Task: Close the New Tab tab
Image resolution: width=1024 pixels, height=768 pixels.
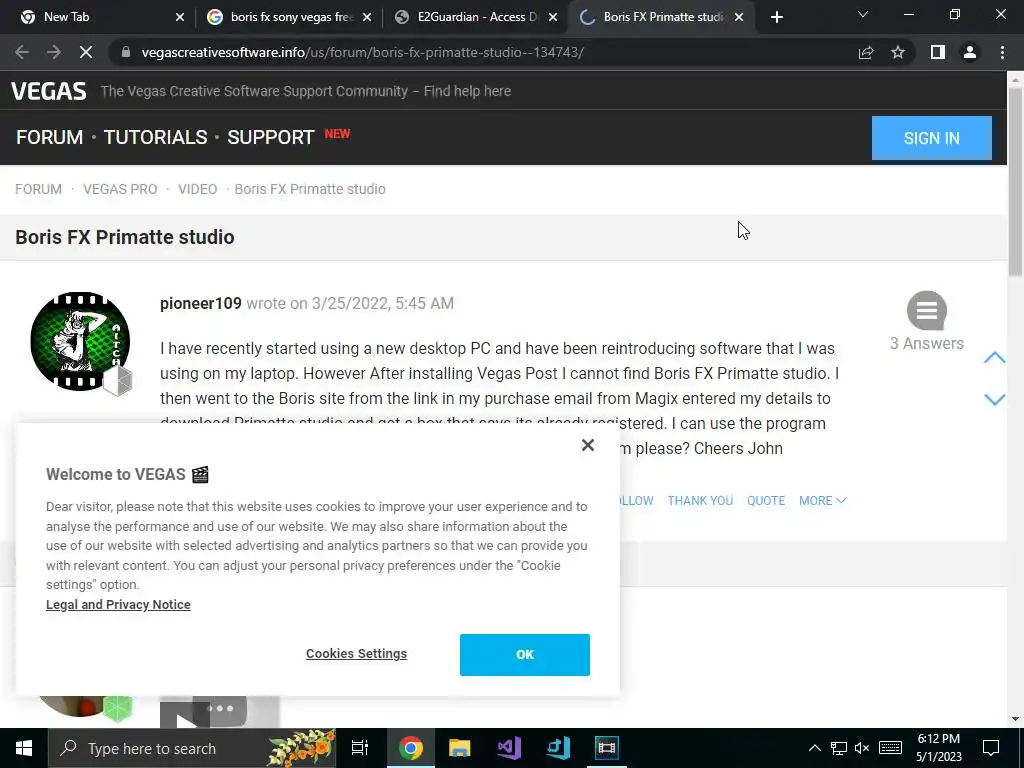Action: [180, 17]
